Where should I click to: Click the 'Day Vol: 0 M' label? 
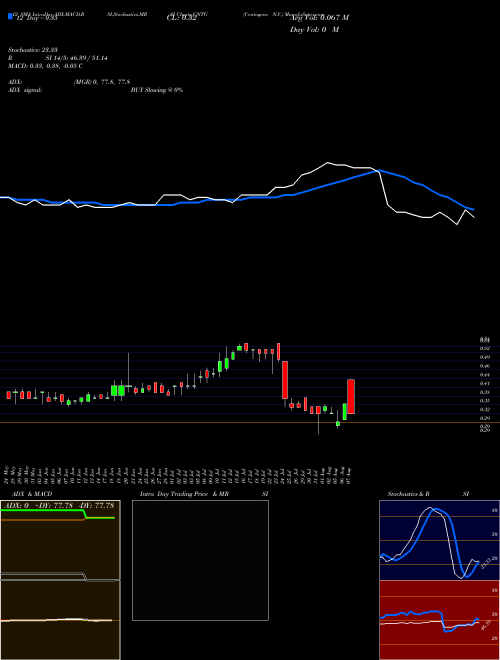click(314, 30)
